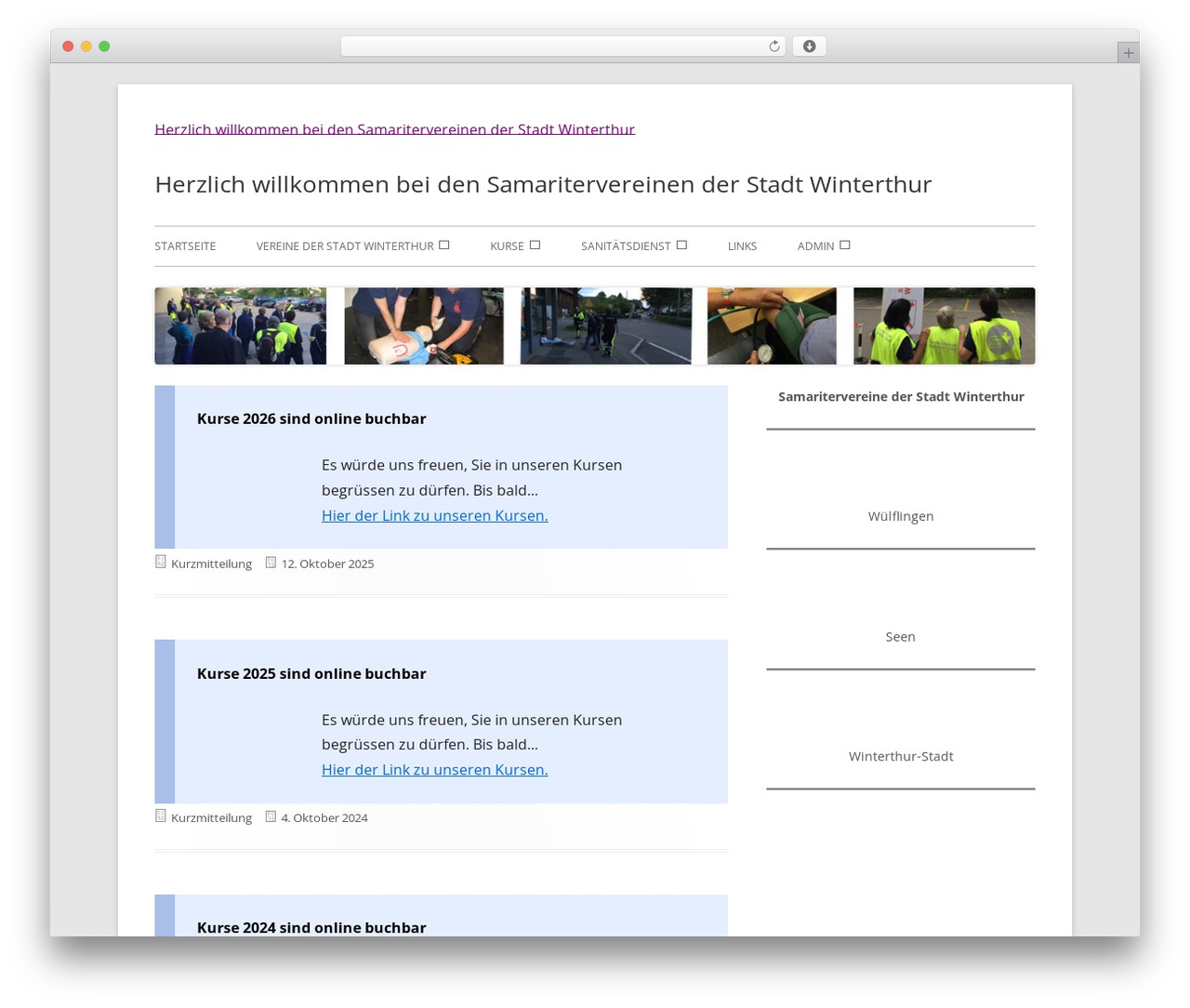This screenshot has height=1008, width=1190.
Task: Click the large site title heading
Action: point(543,184)
